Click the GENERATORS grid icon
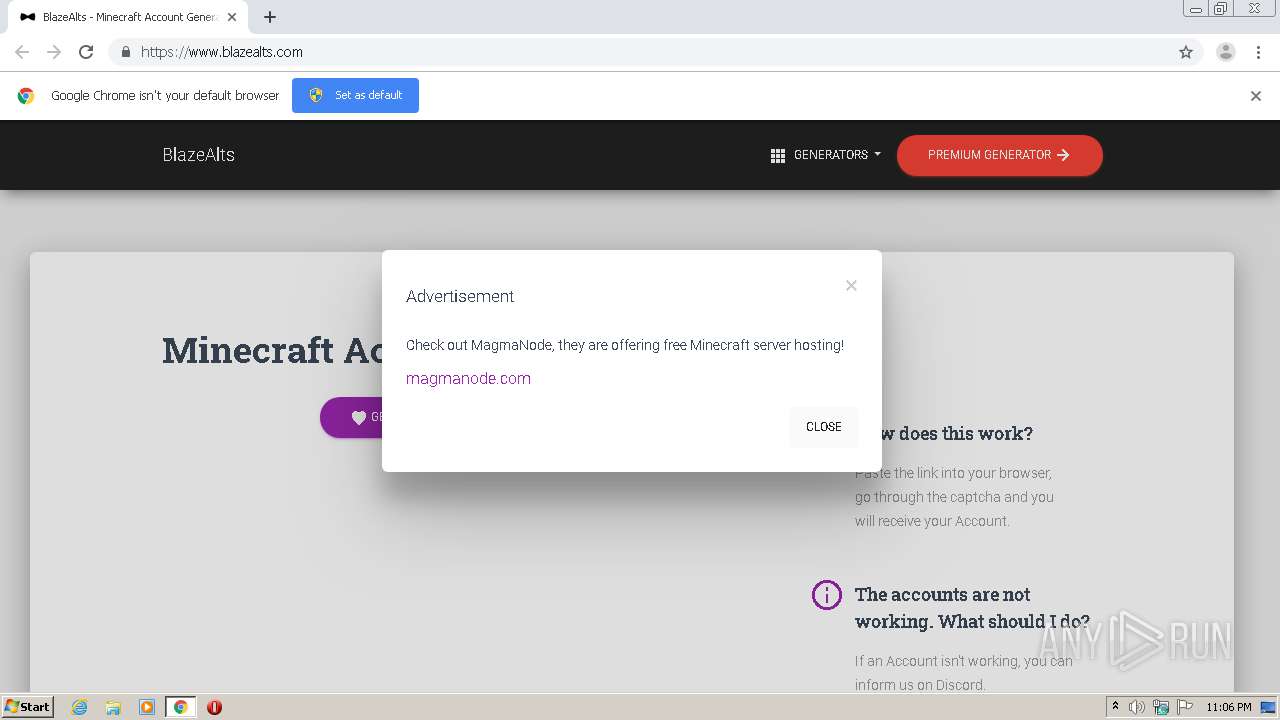The height and width of the screenshot is (720, 1280). [x=778, y=156]
